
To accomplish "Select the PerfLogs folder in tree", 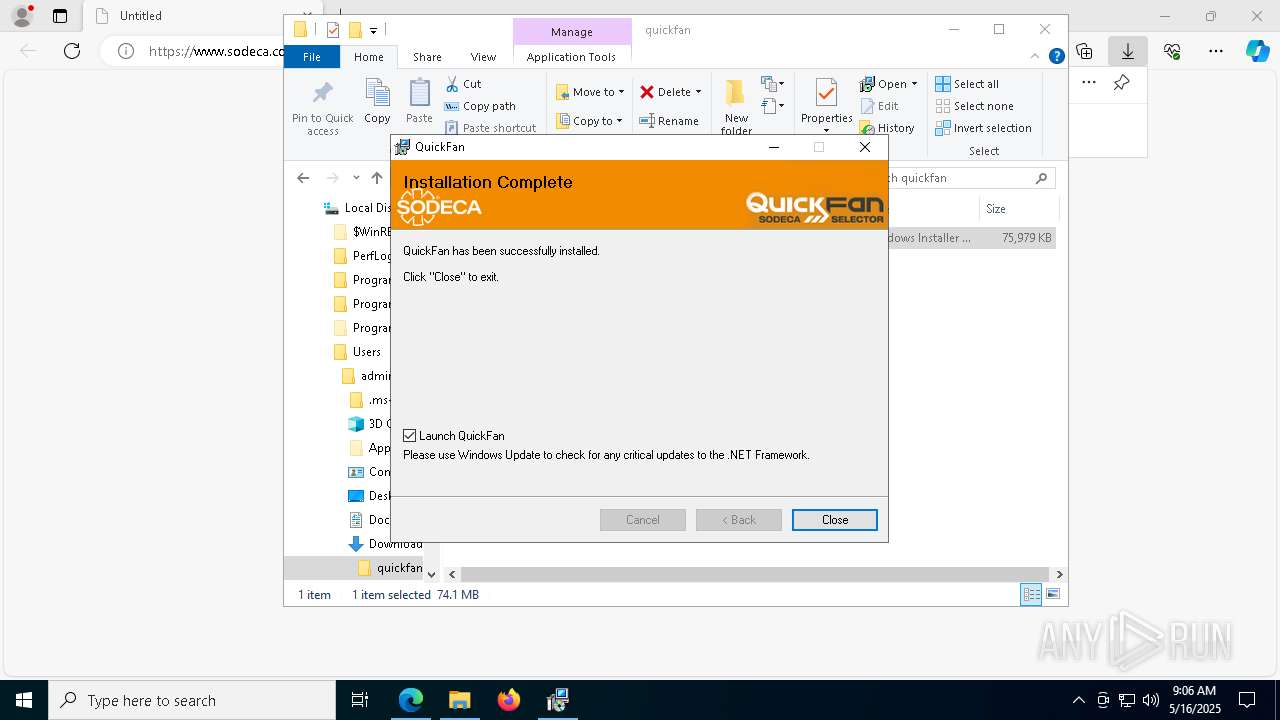I will [361, 256].
